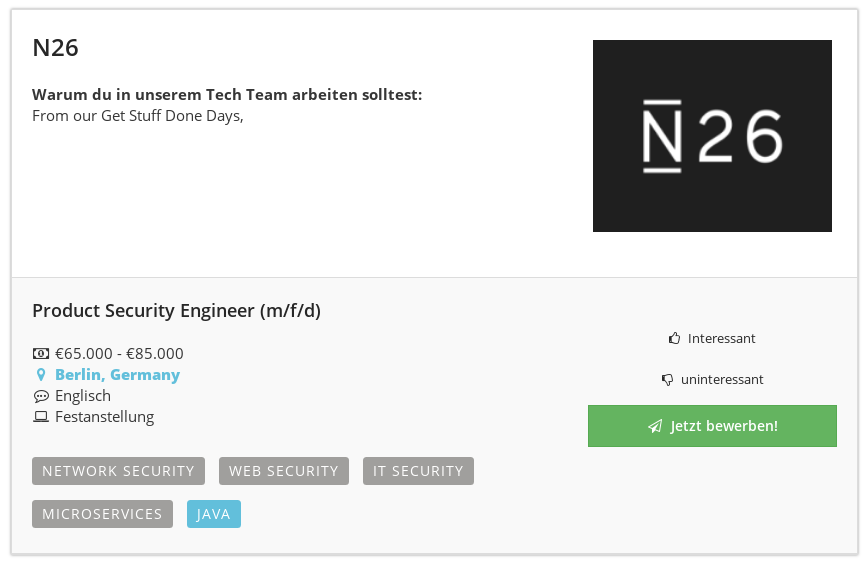Select the MICROSERVICES tag
The height and width of the screenshot is (565, 862).
pos(102,514)
